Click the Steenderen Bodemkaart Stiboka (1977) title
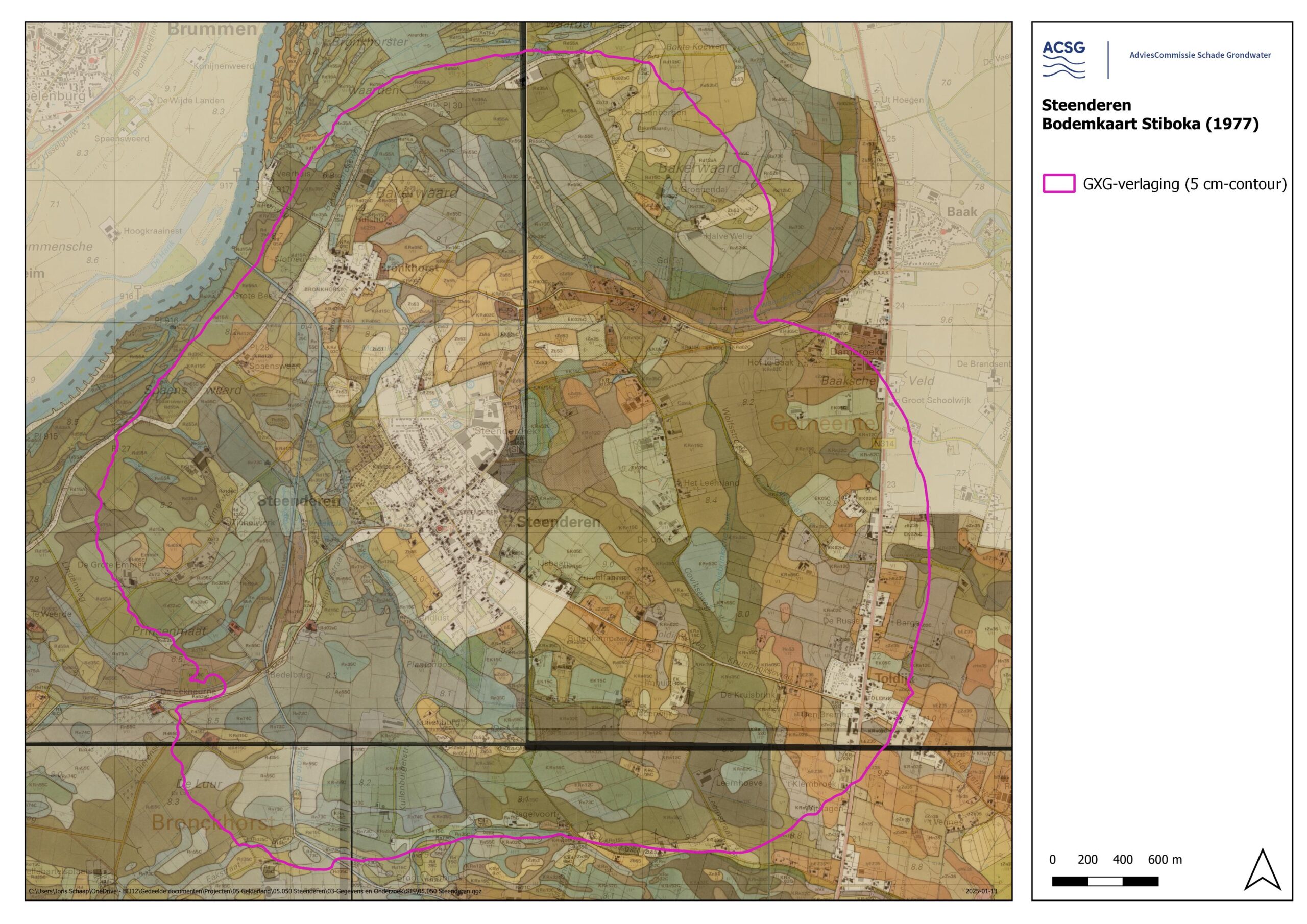 [x=1149, y=114]
